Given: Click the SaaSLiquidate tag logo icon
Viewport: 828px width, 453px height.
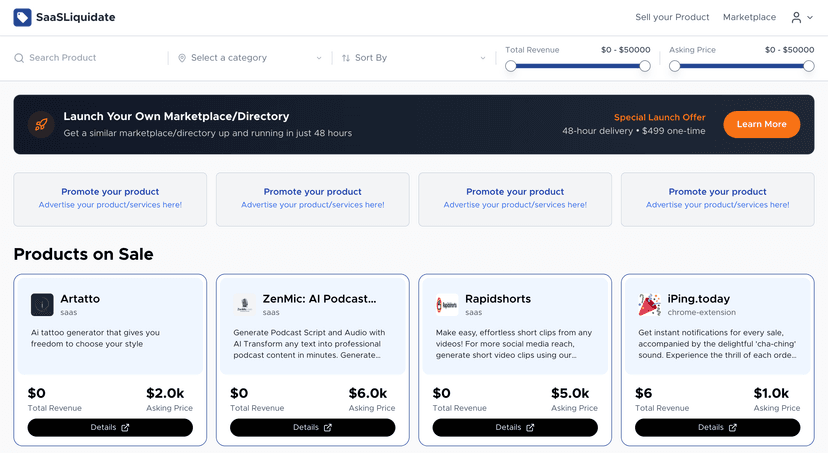Looking at the screenshot, I should coord(22,17).
